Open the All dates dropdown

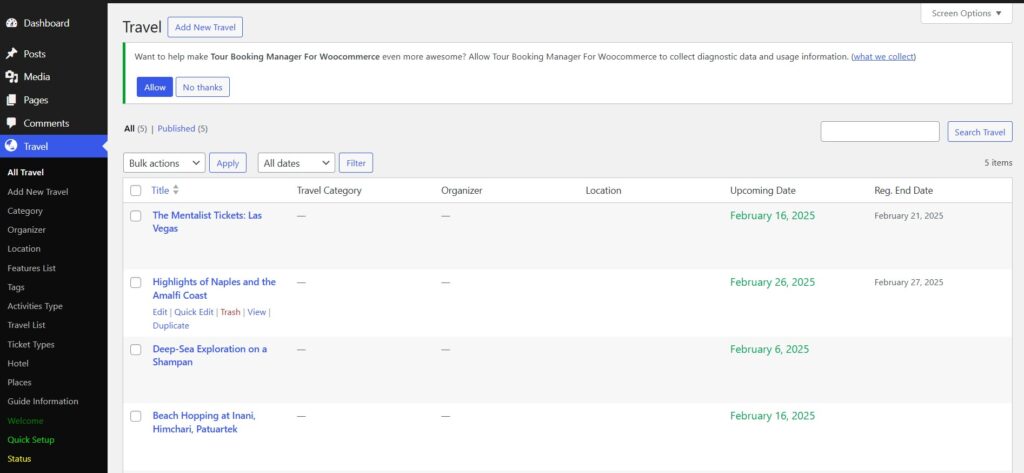[296, 163]
